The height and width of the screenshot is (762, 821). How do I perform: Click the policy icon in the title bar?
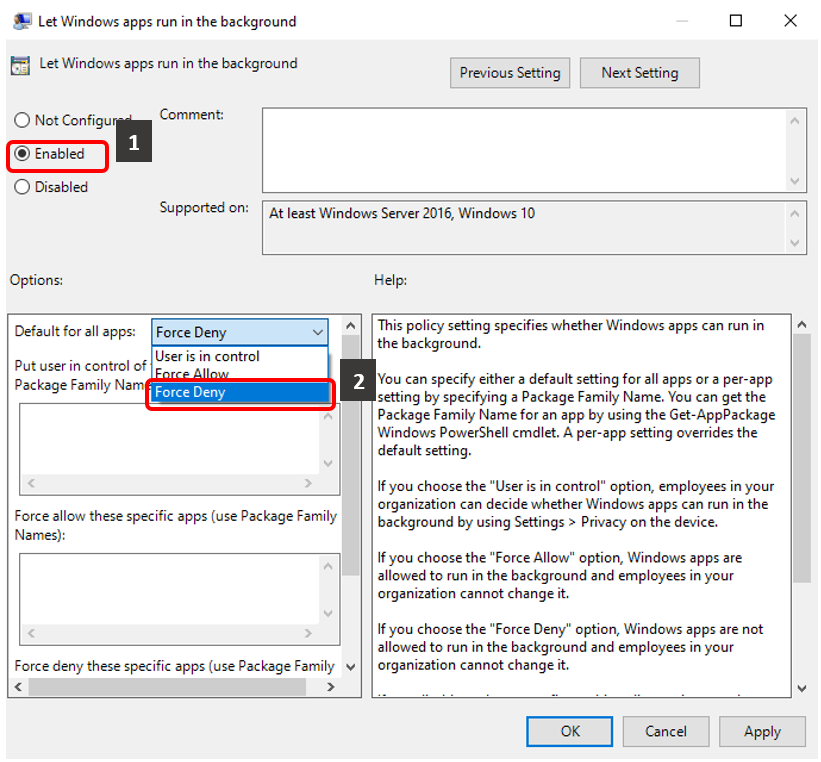[x=22, y=21]
